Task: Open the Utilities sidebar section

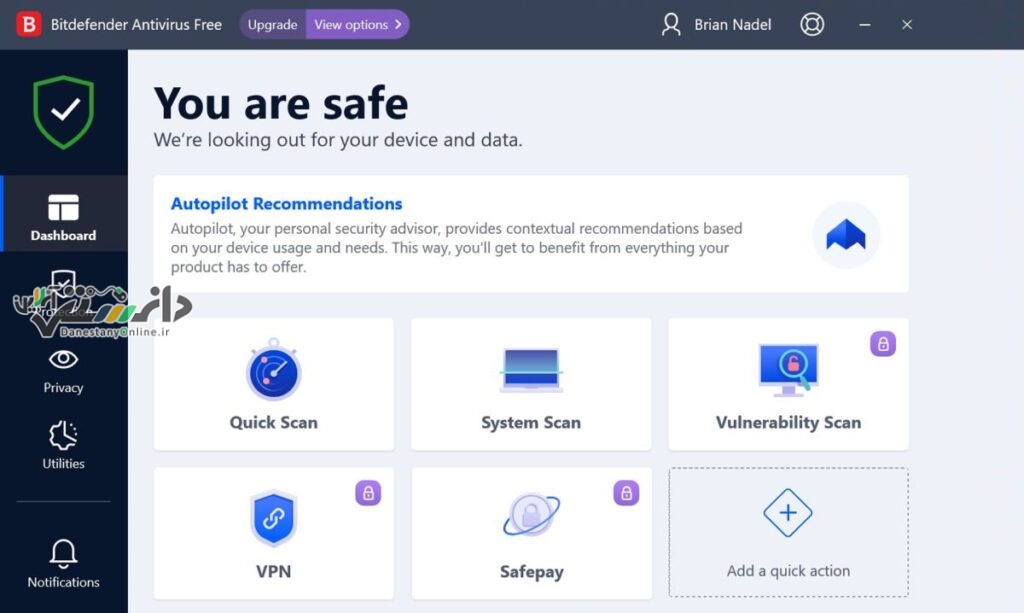Action: tap(63, 446)
